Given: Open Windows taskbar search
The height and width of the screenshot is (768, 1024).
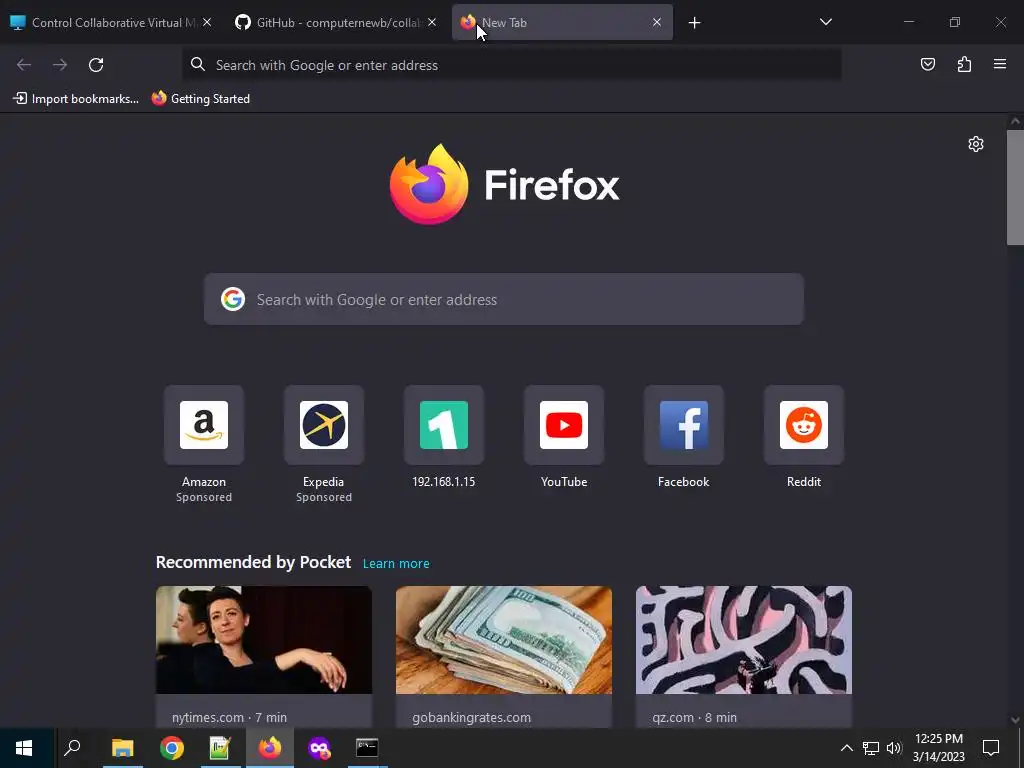Looking at the screenshot, I should [x=72, y=748].
